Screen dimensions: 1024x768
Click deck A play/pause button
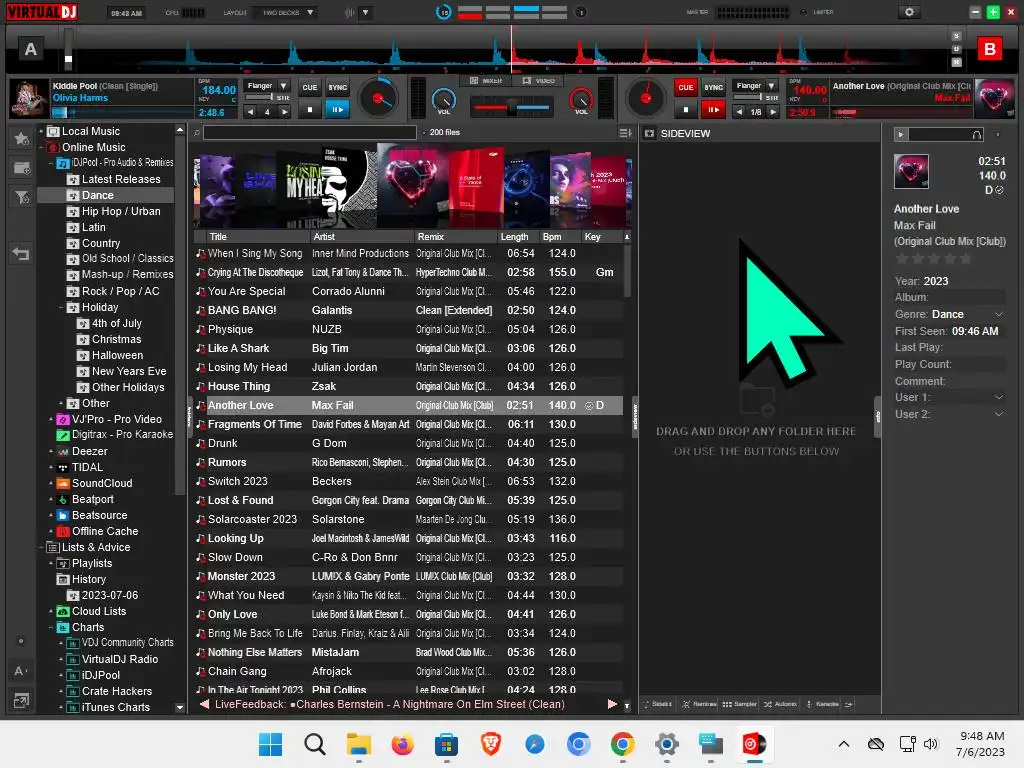pyautogui.click(x=337, y=110)
